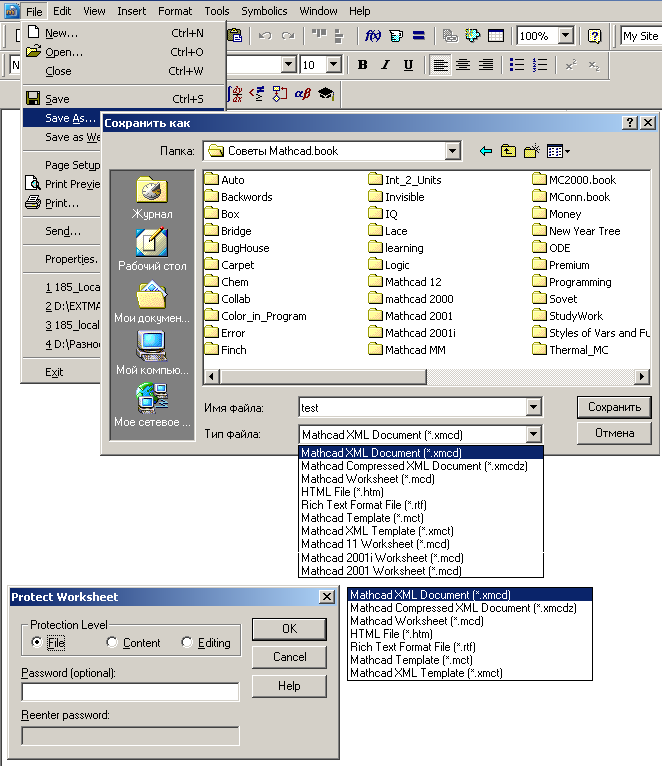Click the Align Down toolbar icon
Viewport: 662px width, 766px height.
339,36
